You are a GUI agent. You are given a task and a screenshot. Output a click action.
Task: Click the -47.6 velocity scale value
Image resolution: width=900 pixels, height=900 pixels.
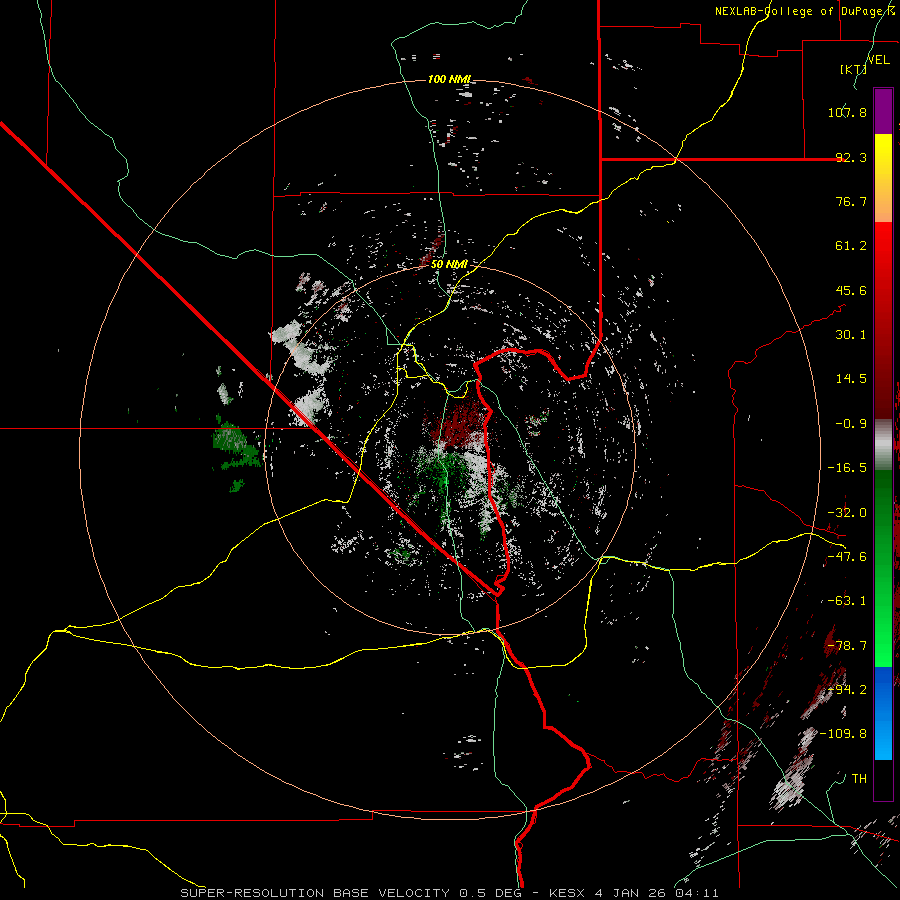click(847, 557)
